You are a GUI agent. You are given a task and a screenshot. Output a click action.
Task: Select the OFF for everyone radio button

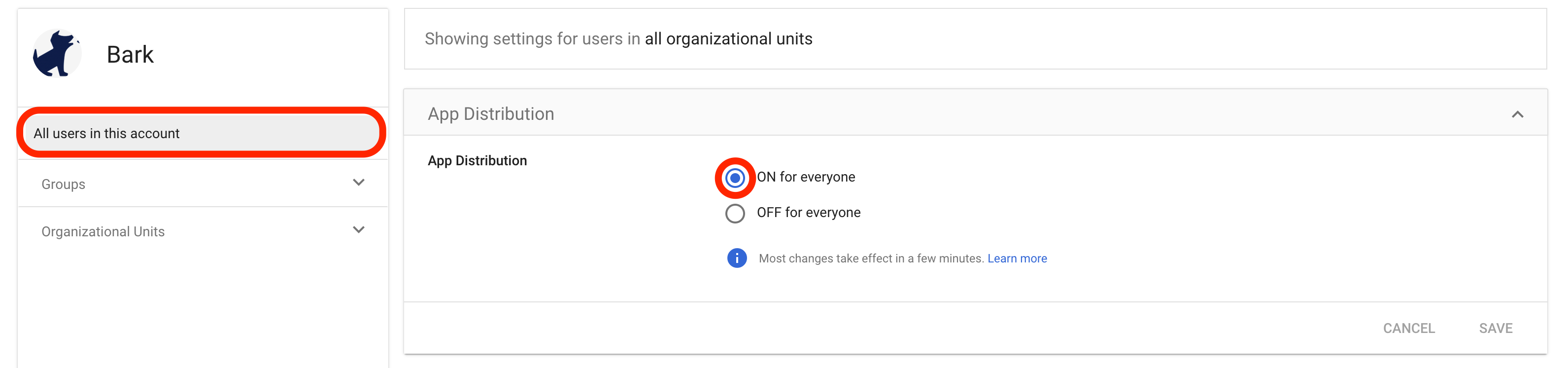(735, 213)
